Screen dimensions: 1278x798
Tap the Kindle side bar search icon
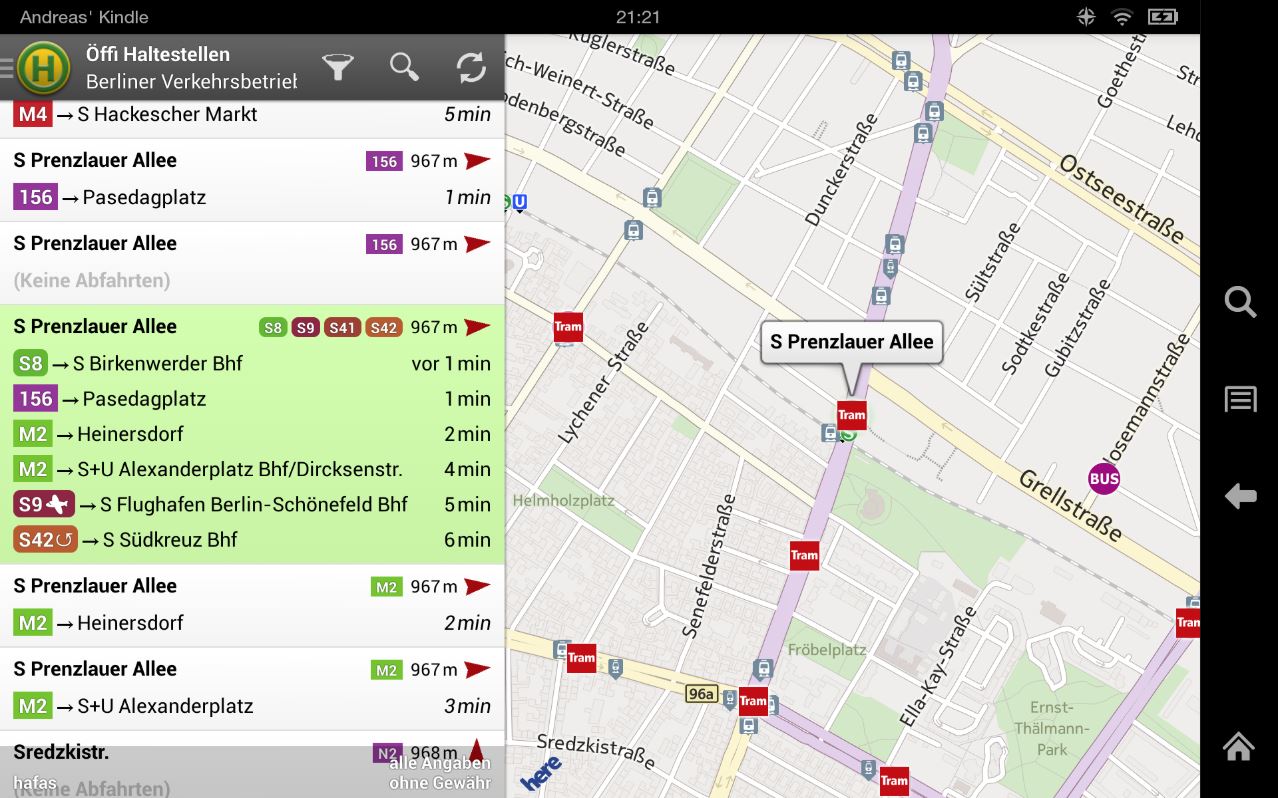point(1240,302)
